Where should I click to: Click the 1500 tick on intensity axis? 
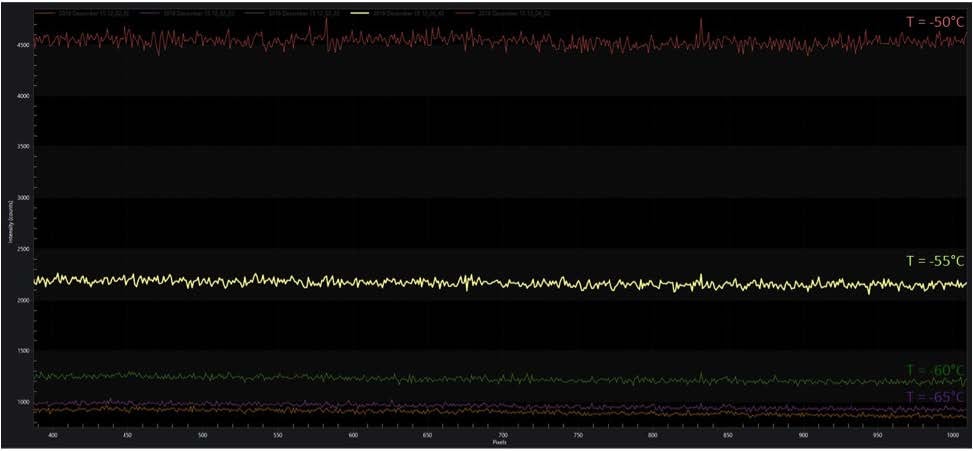(25, 351)
